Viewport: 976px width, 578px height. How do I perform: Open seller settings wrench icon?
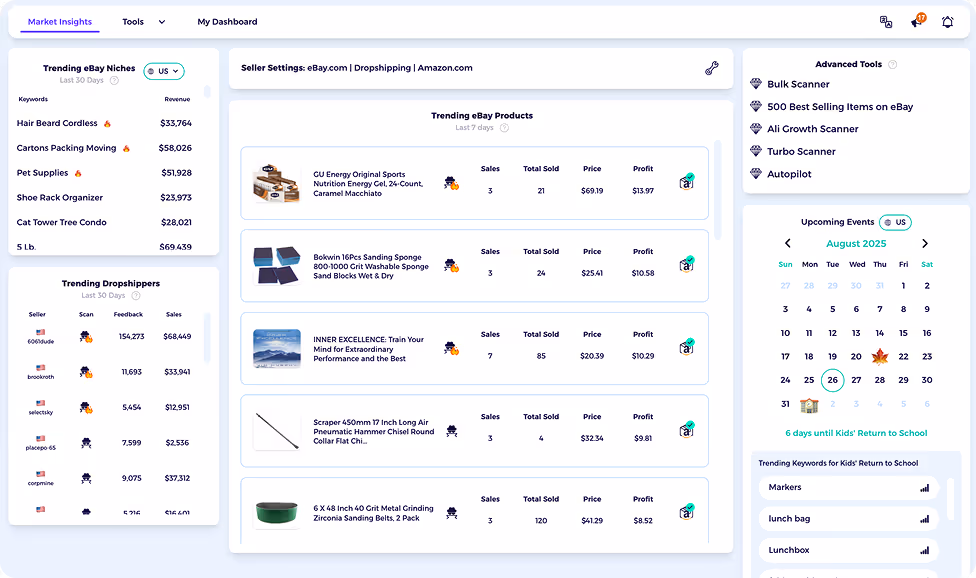[711, 68]
